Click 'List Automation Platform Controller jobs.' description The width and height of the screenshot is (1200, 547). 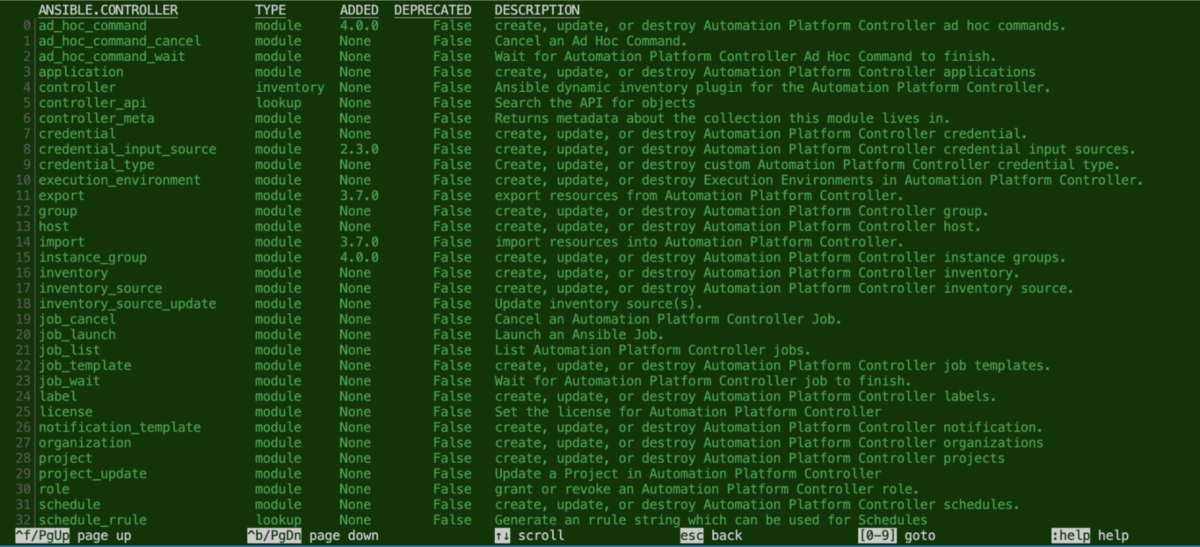(653, 350)
